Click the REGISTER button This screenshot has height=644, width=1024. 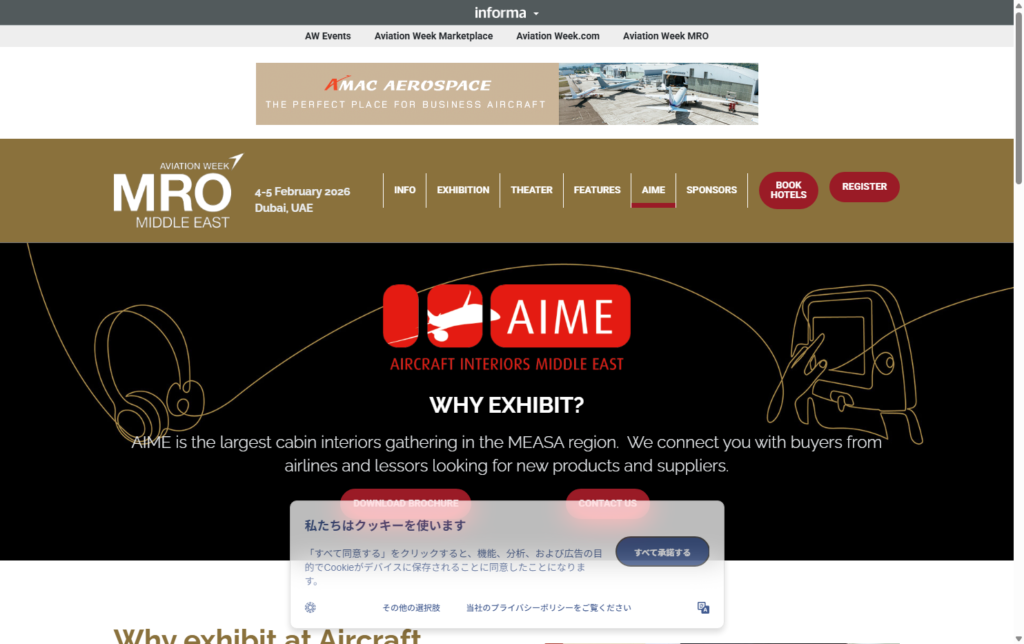(x=864, y=186)
